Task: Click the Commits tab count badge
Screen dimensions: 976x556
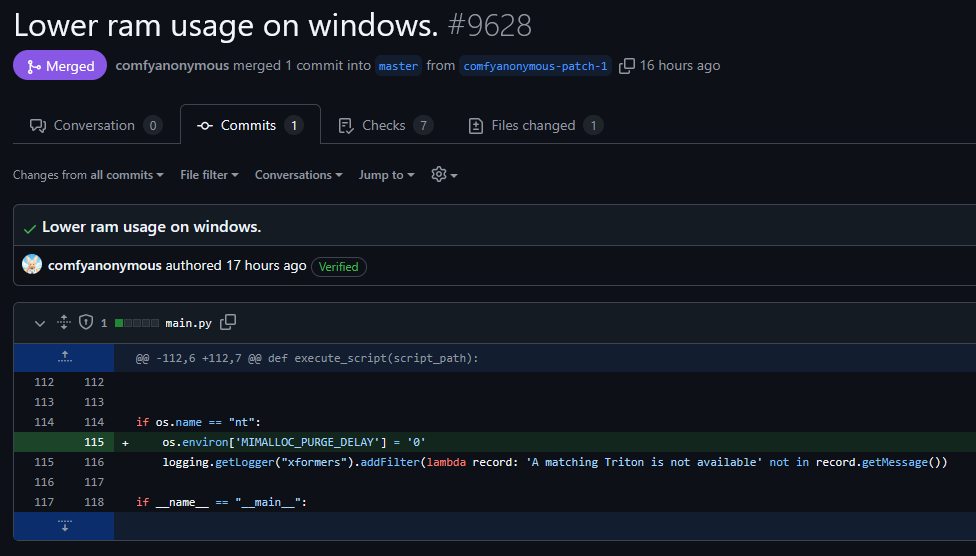Action: 294,125
